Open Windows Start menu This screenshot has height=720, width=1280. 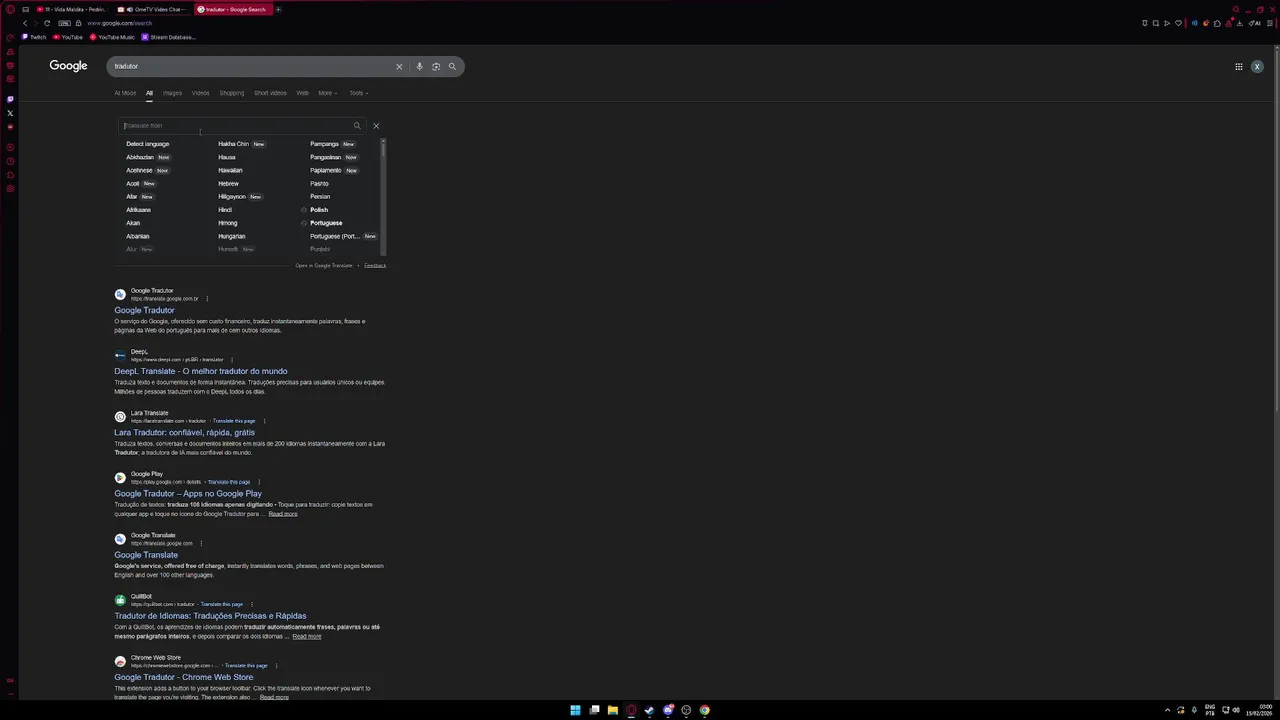pyautogui.click(x=575, y=710)
